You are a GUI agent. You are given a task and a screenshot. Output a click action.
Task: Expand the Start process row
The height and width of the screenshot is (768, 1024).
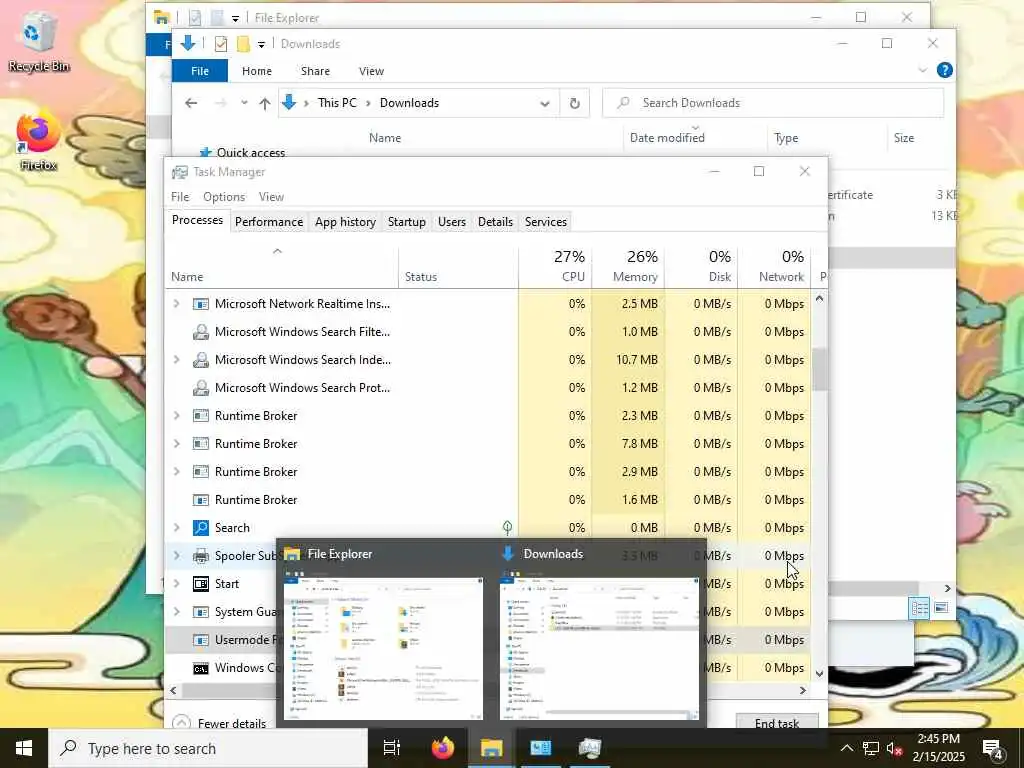click(x=176, y=584)
